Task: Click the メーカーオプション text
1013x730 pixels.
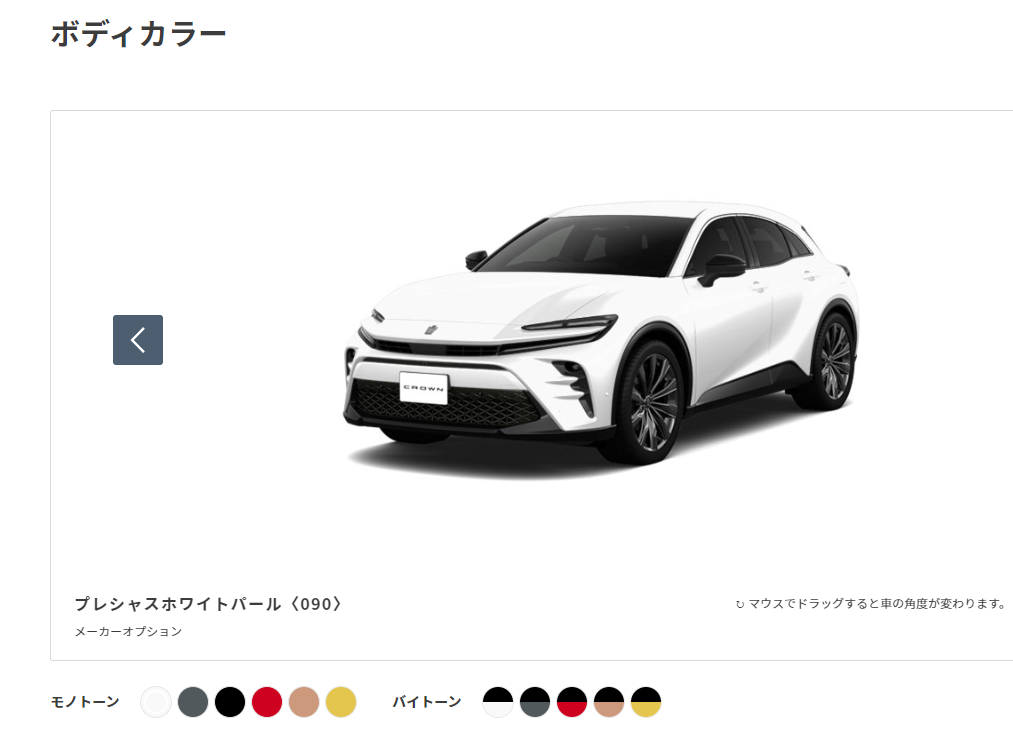Action: tap(128, 632)
